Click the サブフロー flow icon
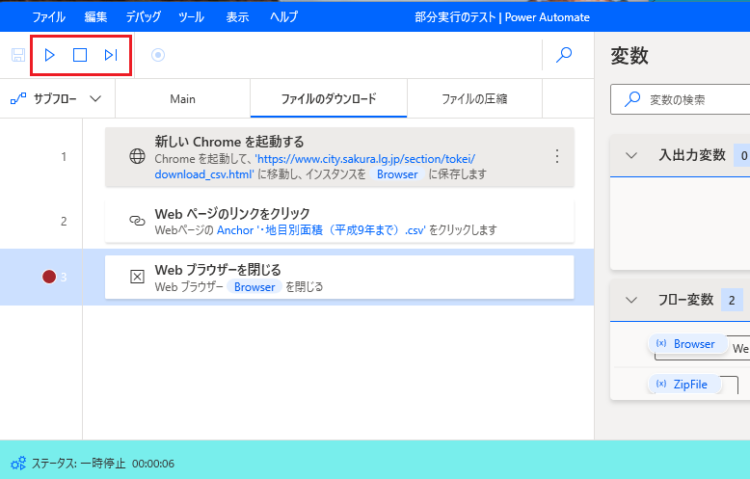Image resolution: width=750 pixels, height=479 pixels. [18, 99]
